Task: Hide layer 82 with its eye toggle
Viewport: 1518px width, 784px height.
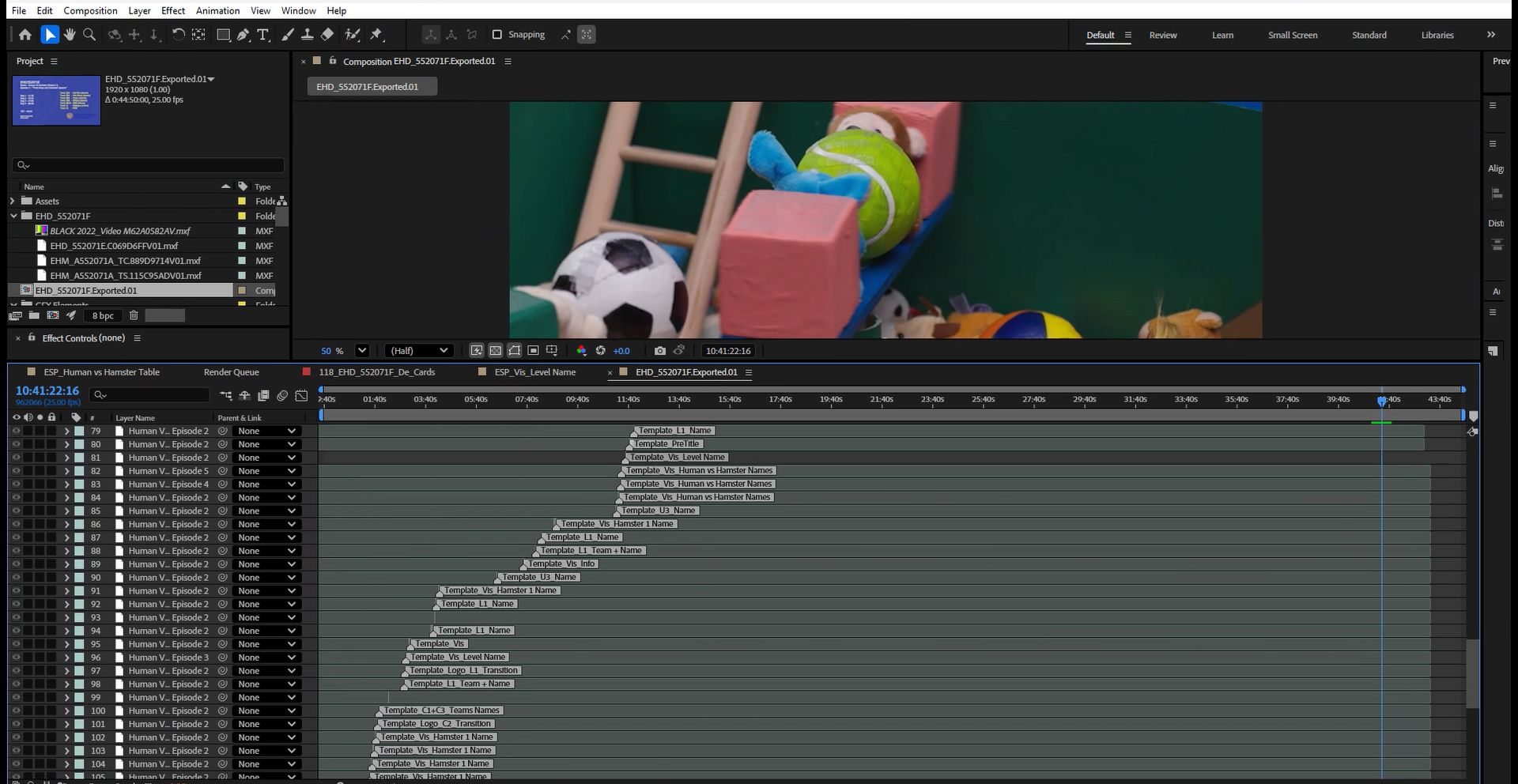Action: pos(16,471)
